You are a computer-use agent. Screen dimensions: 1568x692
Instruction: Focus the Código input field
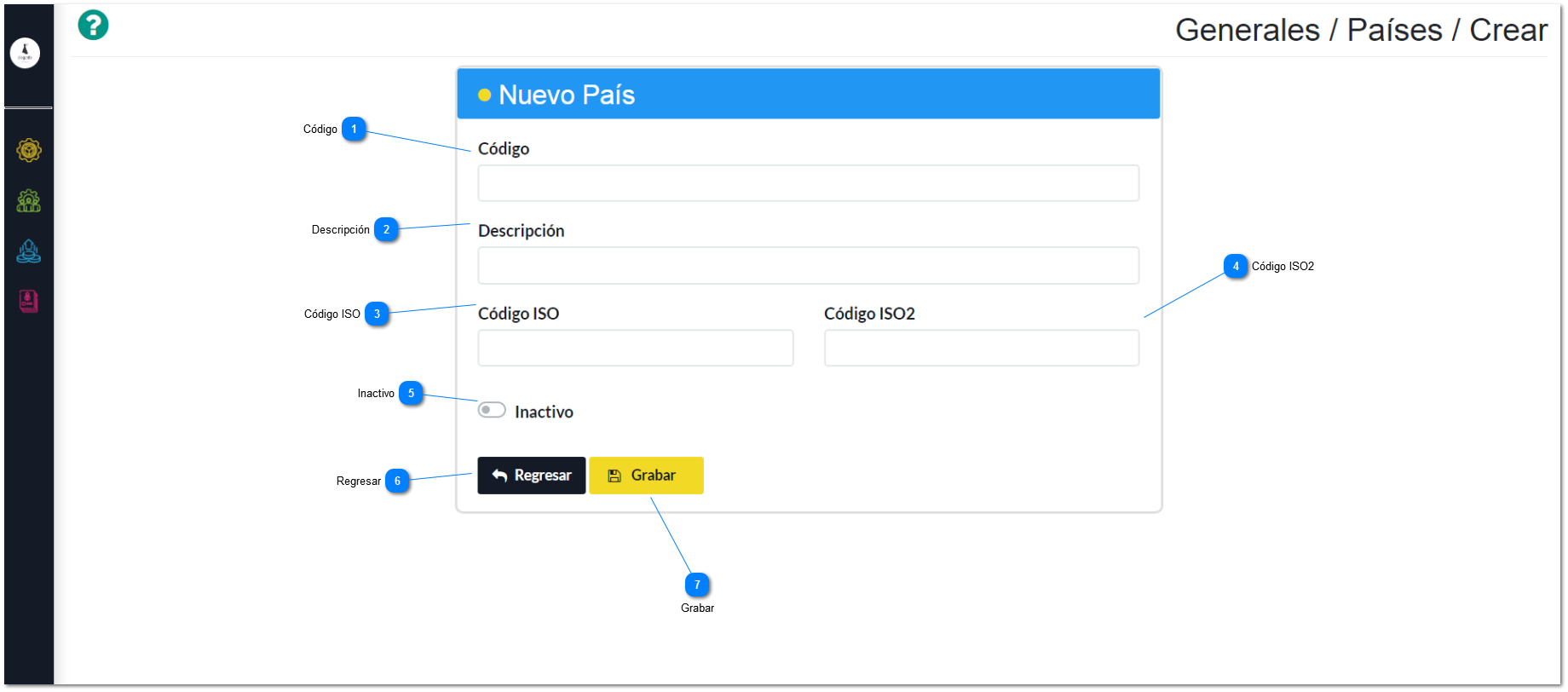point(808,183)
